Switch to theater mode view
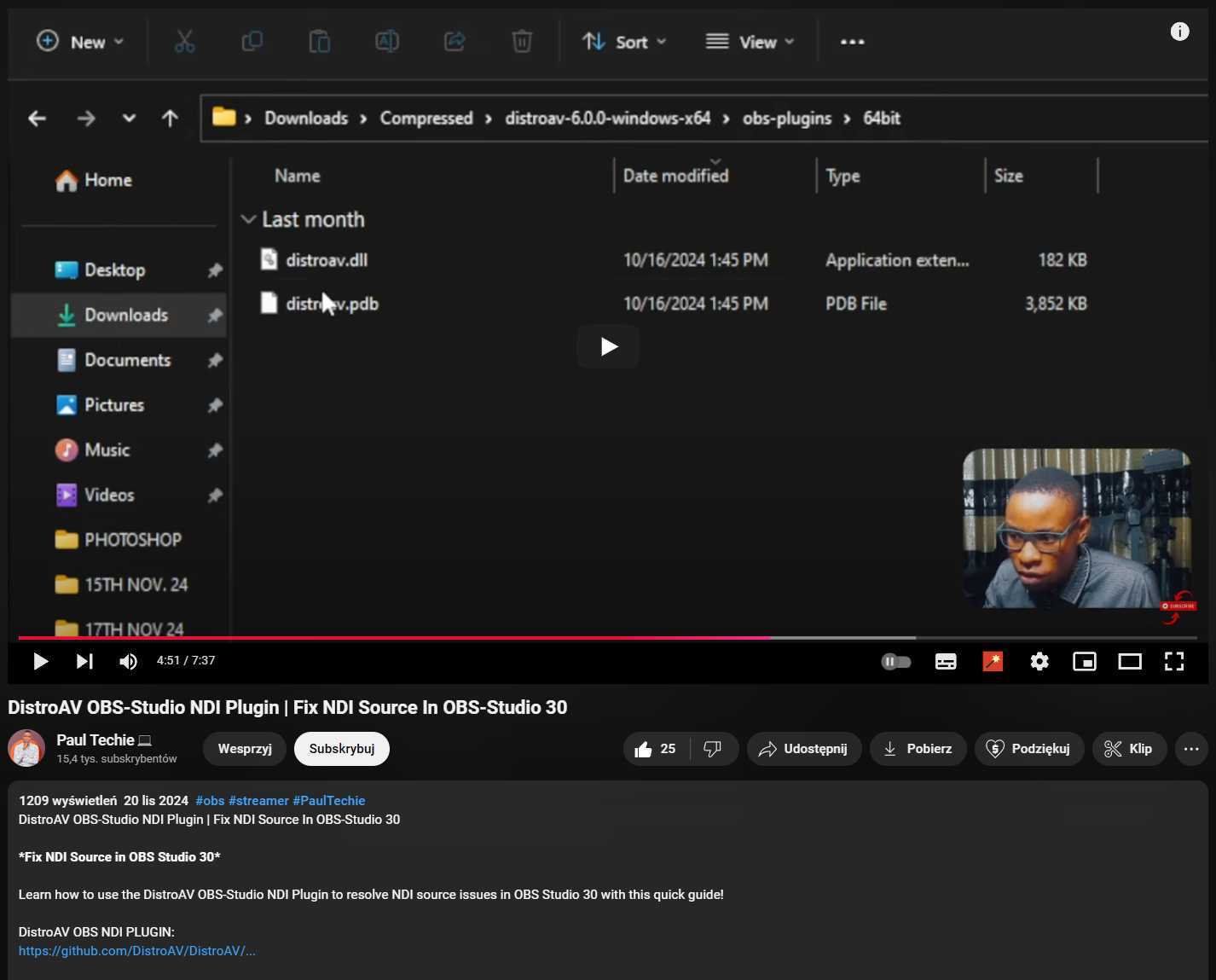This screenshot has width=1216, height=980. tap(1129, 661)
